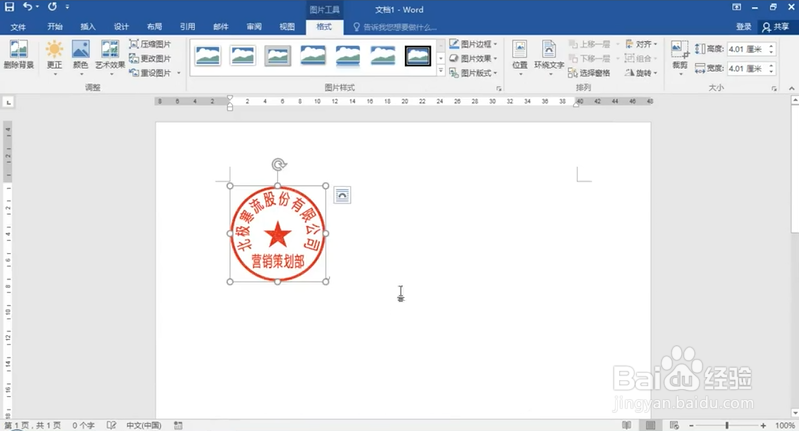This screenshot has height=431, width=799.
Task: Click the zoom slider in status bar
Action: pos(727,425)
